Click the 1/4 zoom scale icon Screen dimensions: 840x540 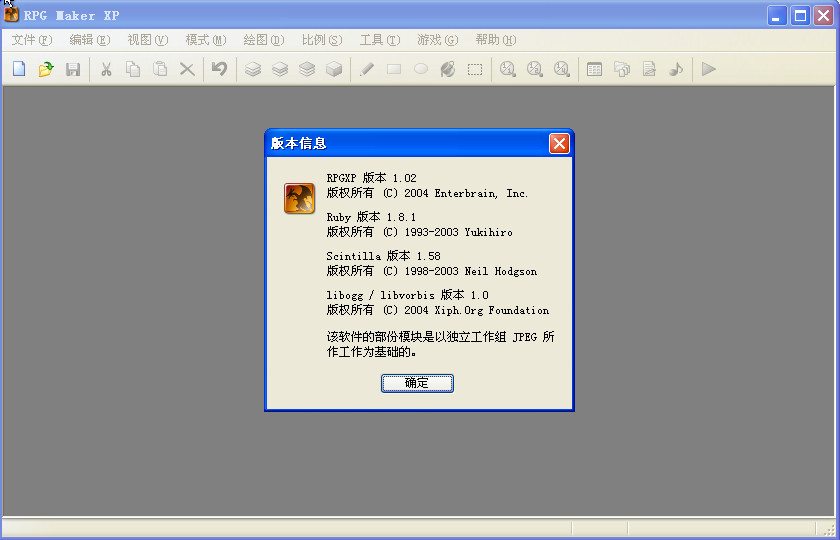561,69
